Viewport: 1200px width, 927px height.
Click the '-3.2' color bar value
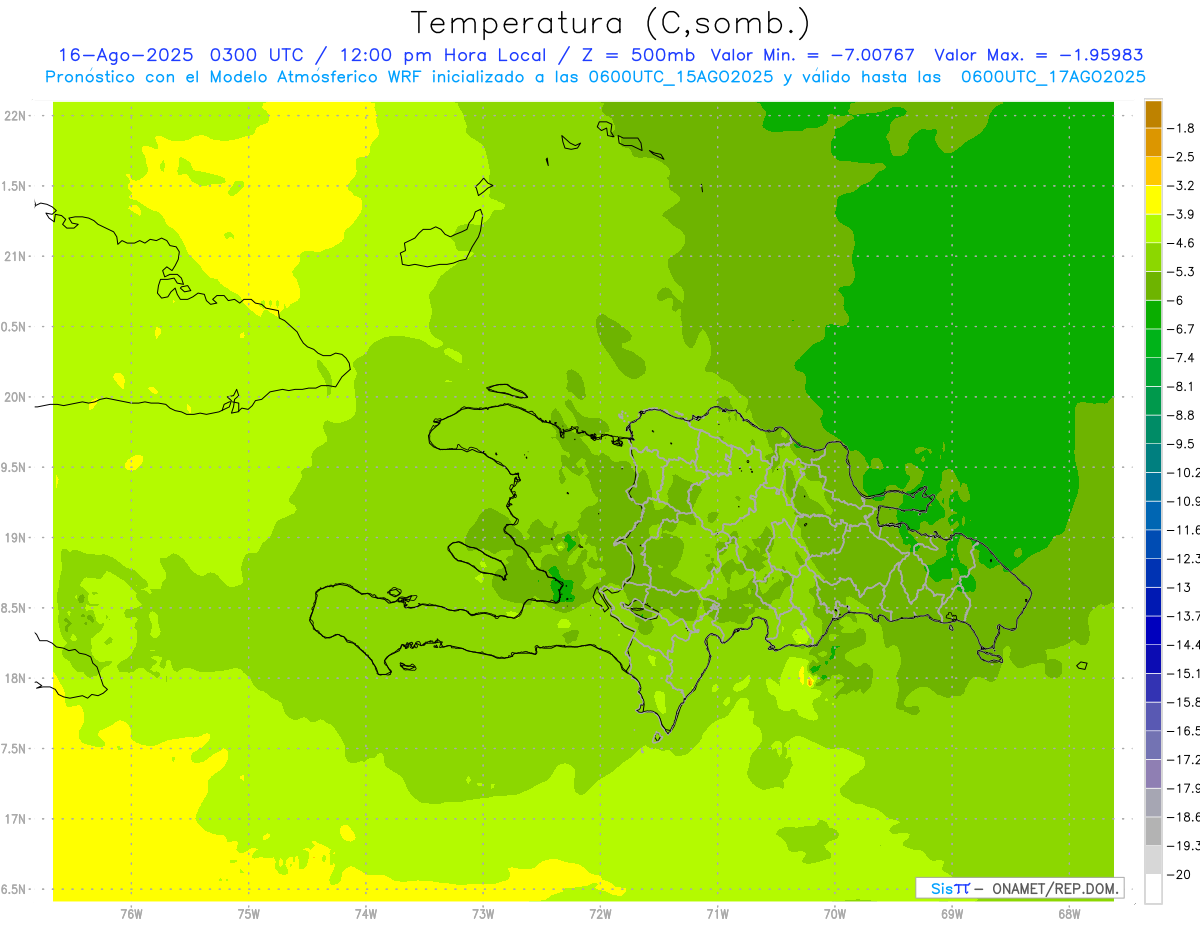tap(1182, 186)
